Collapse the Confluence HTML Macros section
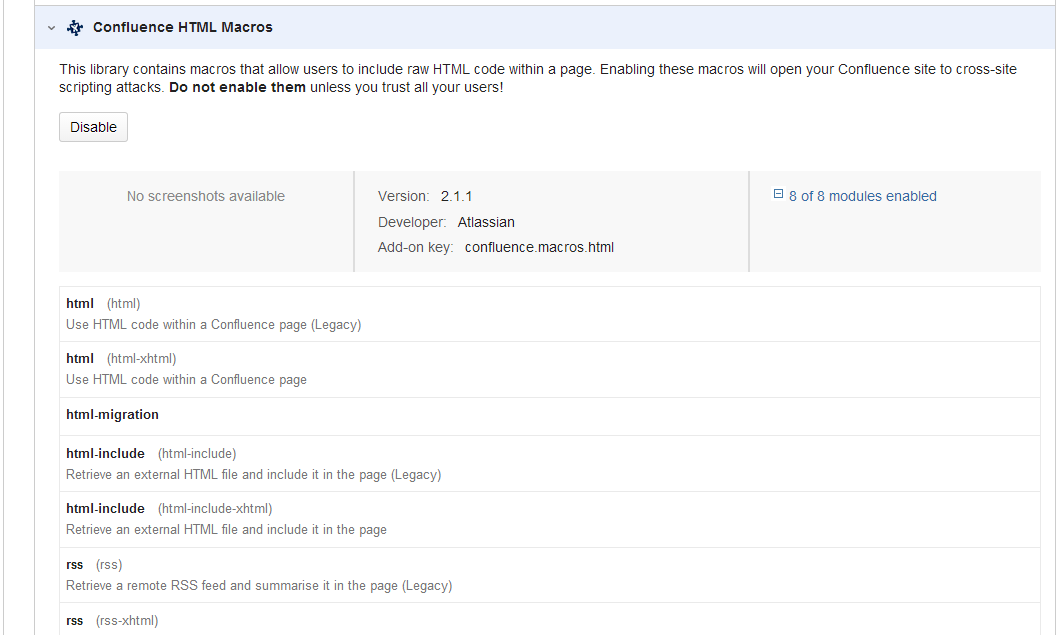The image size is (1062, 635). (181, 27)
